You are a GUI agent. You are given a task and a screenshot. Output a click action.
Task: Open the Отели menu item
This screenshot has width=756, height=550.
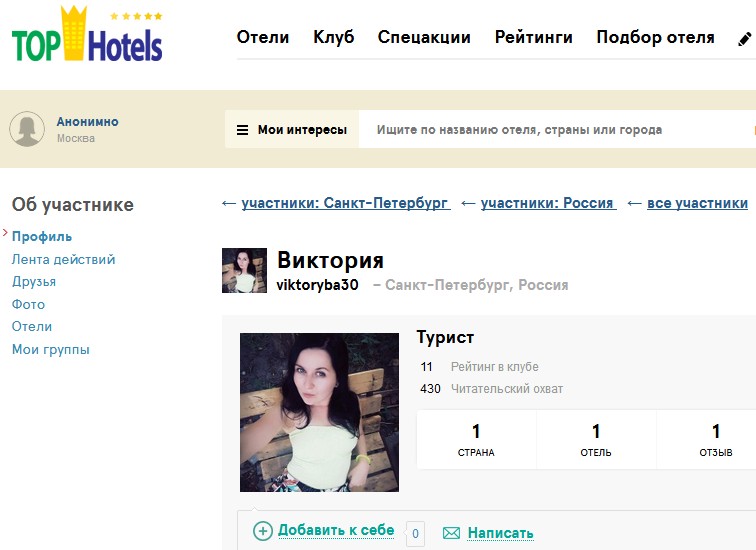[x=263, y=37]
